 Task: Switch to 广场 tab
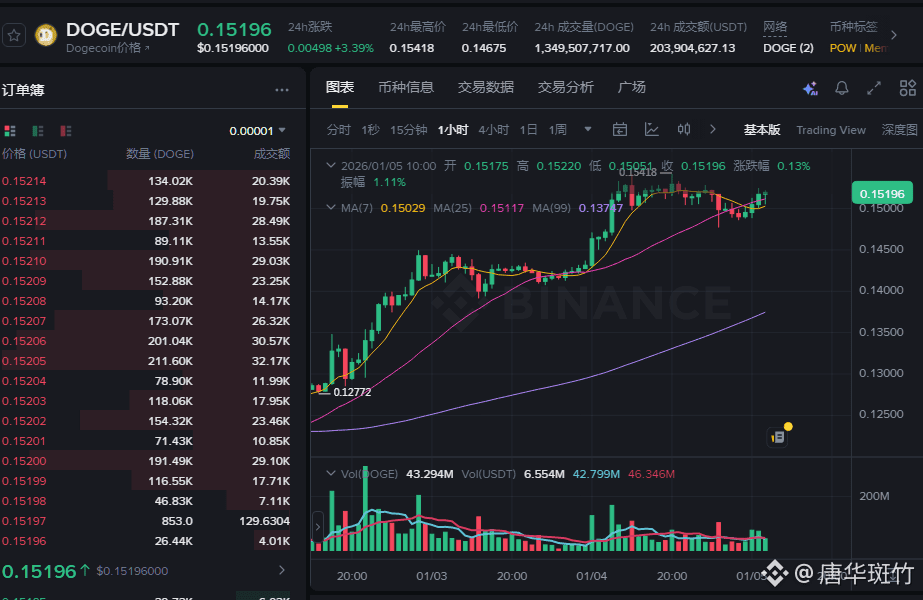tap(632, 88)
